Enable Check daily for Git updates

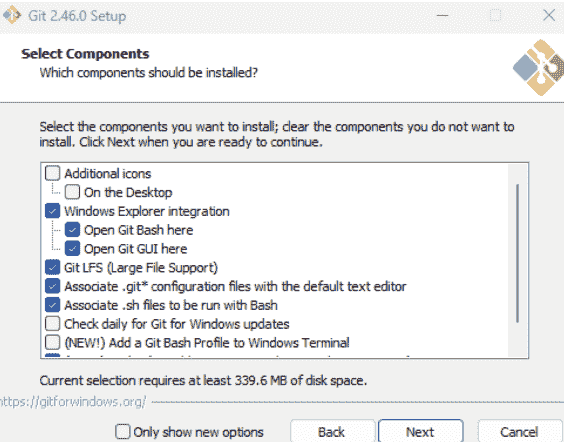pos(53,324)
